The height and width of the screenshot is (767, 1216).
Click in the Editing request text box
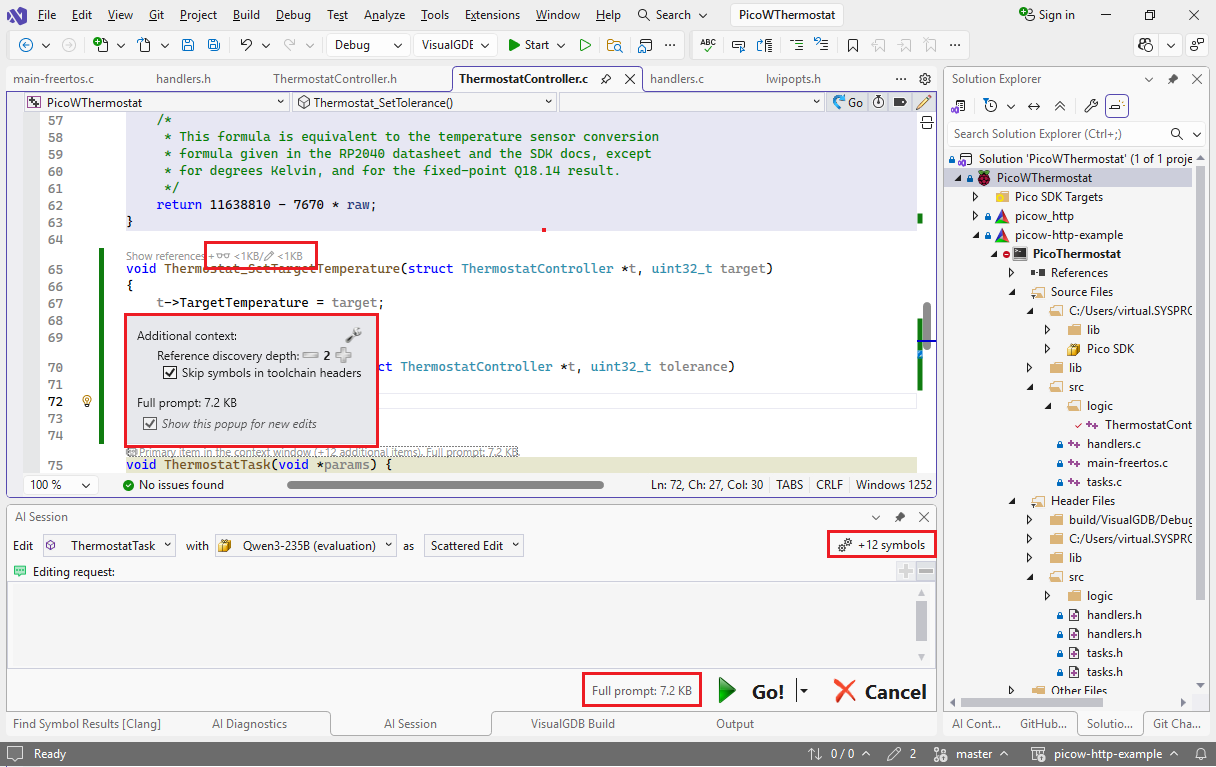(460, 618)
